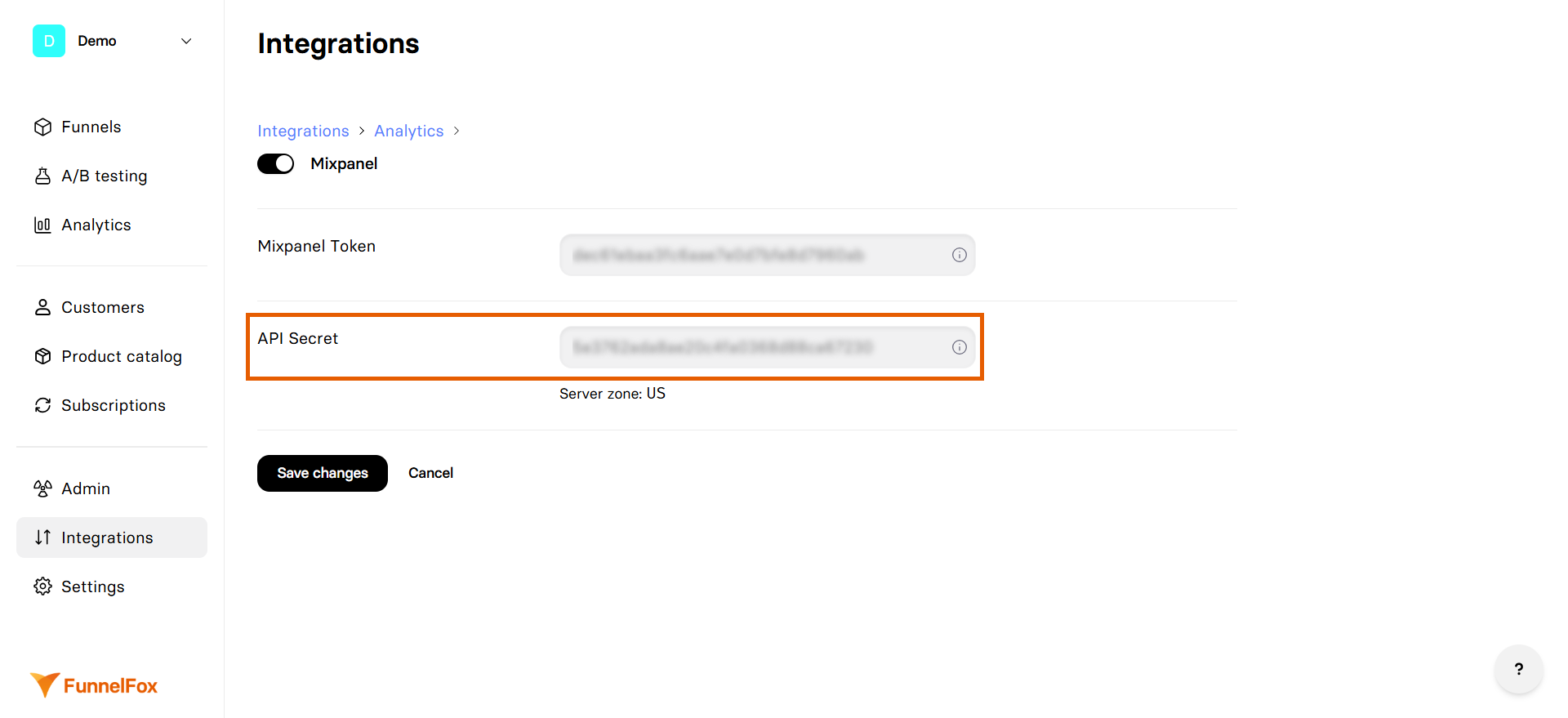
Task: Click the A/B testing flask icon
Action: coord(42,176)
